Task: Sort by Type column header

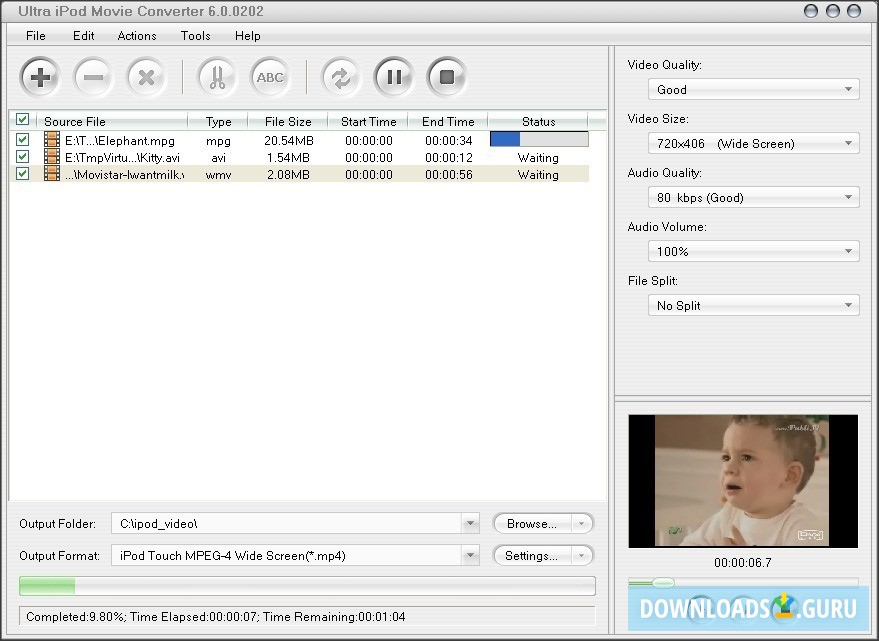Action: pos(218,121)
